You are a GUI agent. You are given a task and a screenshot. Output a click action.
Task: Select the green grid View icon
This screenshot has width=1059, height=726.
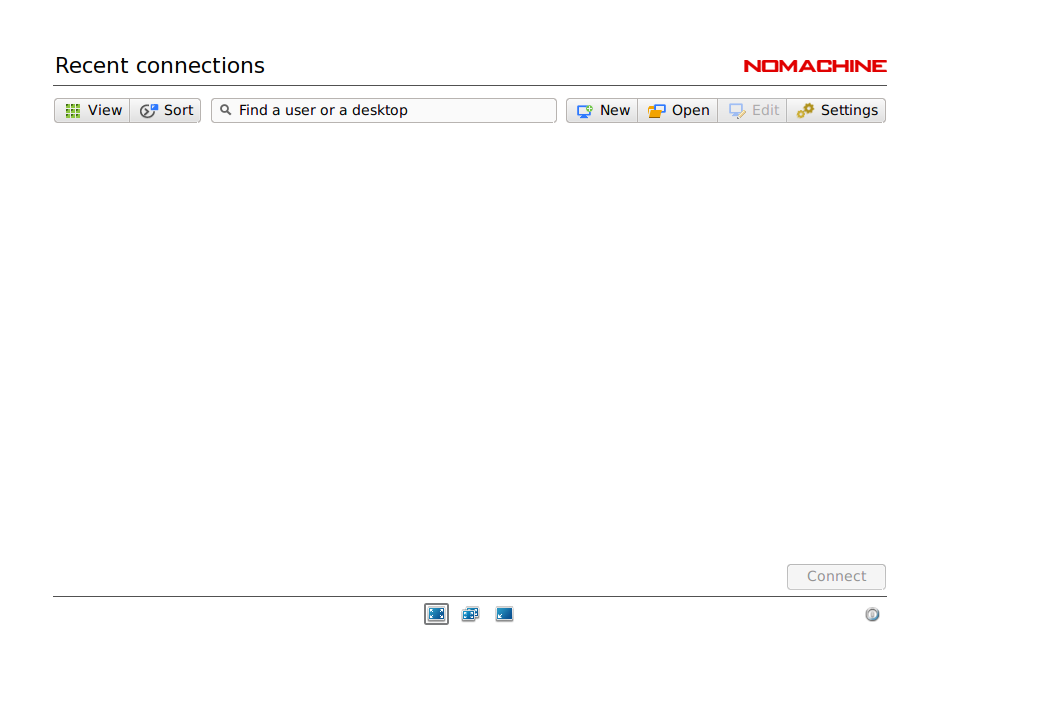click(72, 110)
